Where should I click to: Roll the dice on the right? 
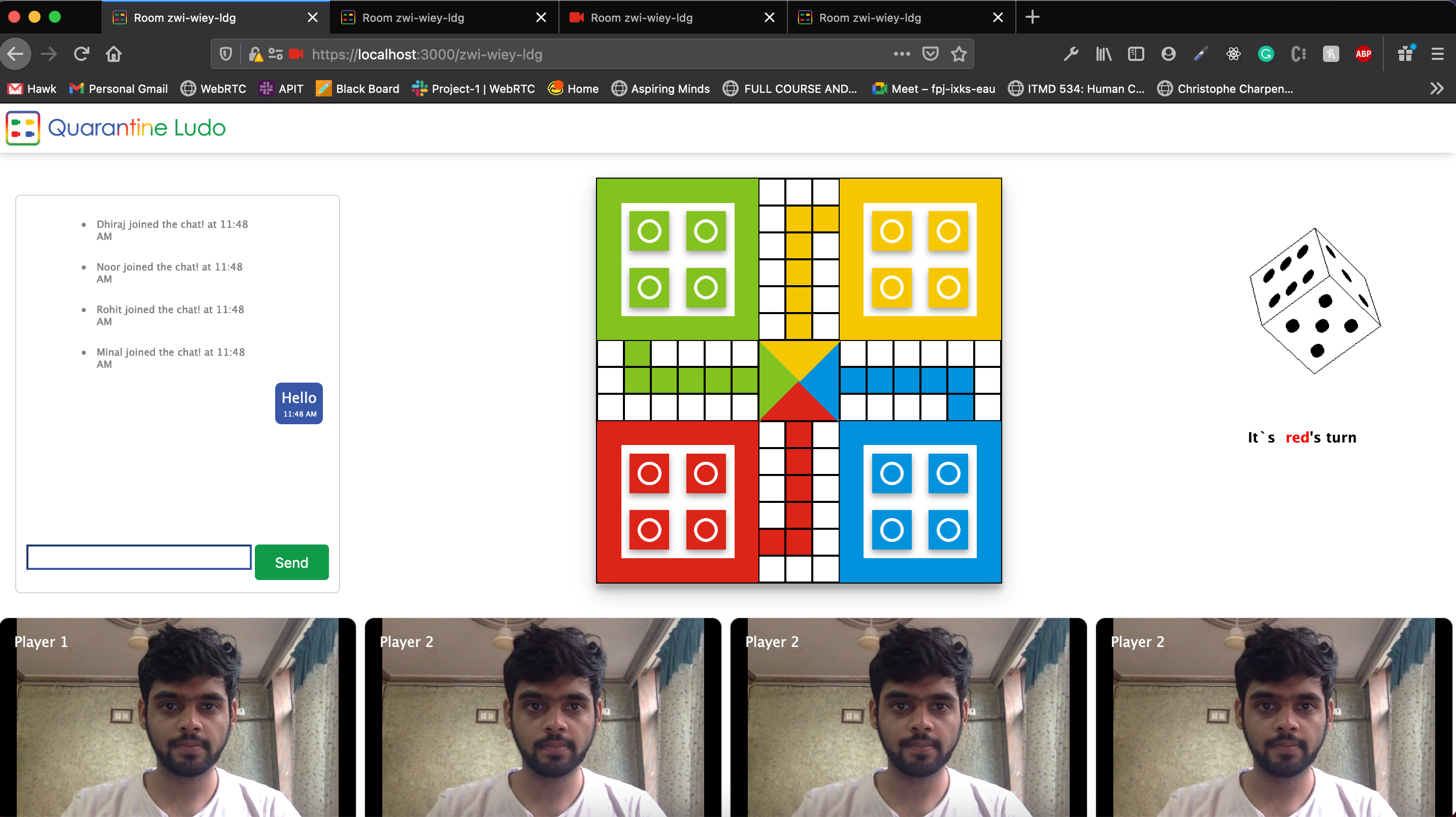[x=1315, y=300]
